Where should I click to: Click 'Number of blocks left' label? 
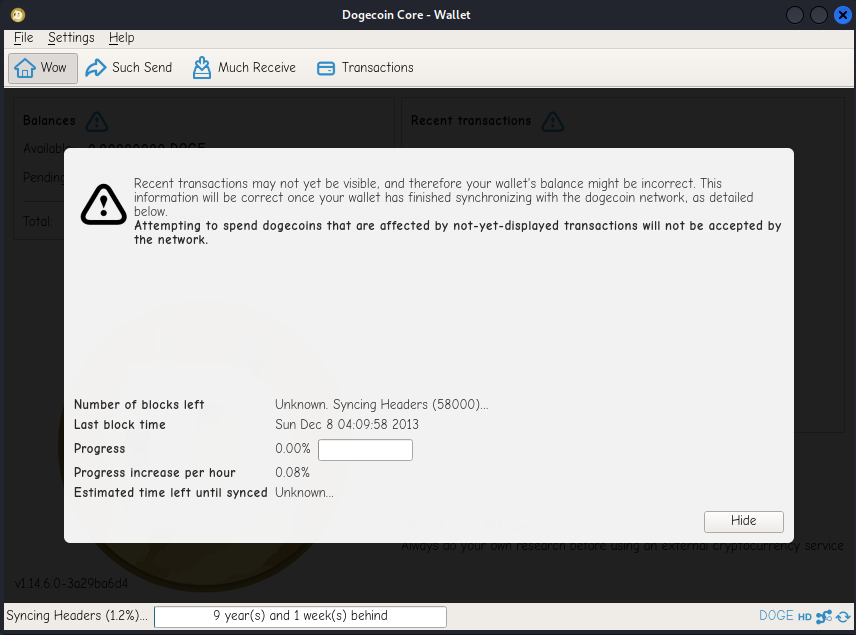(x=139, y=405)
